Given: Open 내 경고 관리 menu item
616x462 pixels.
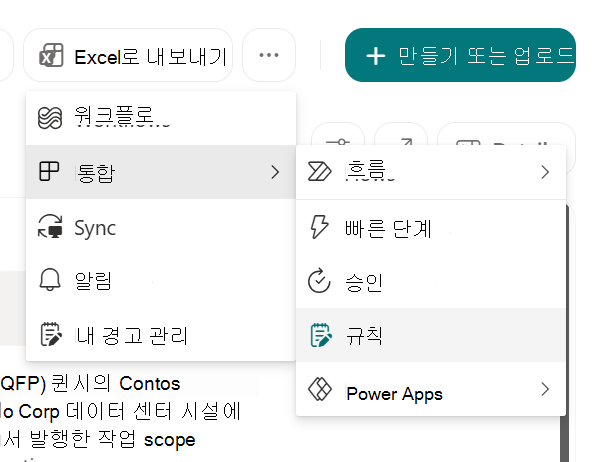Looking at the screenshot, I should [x=161, y=335].
